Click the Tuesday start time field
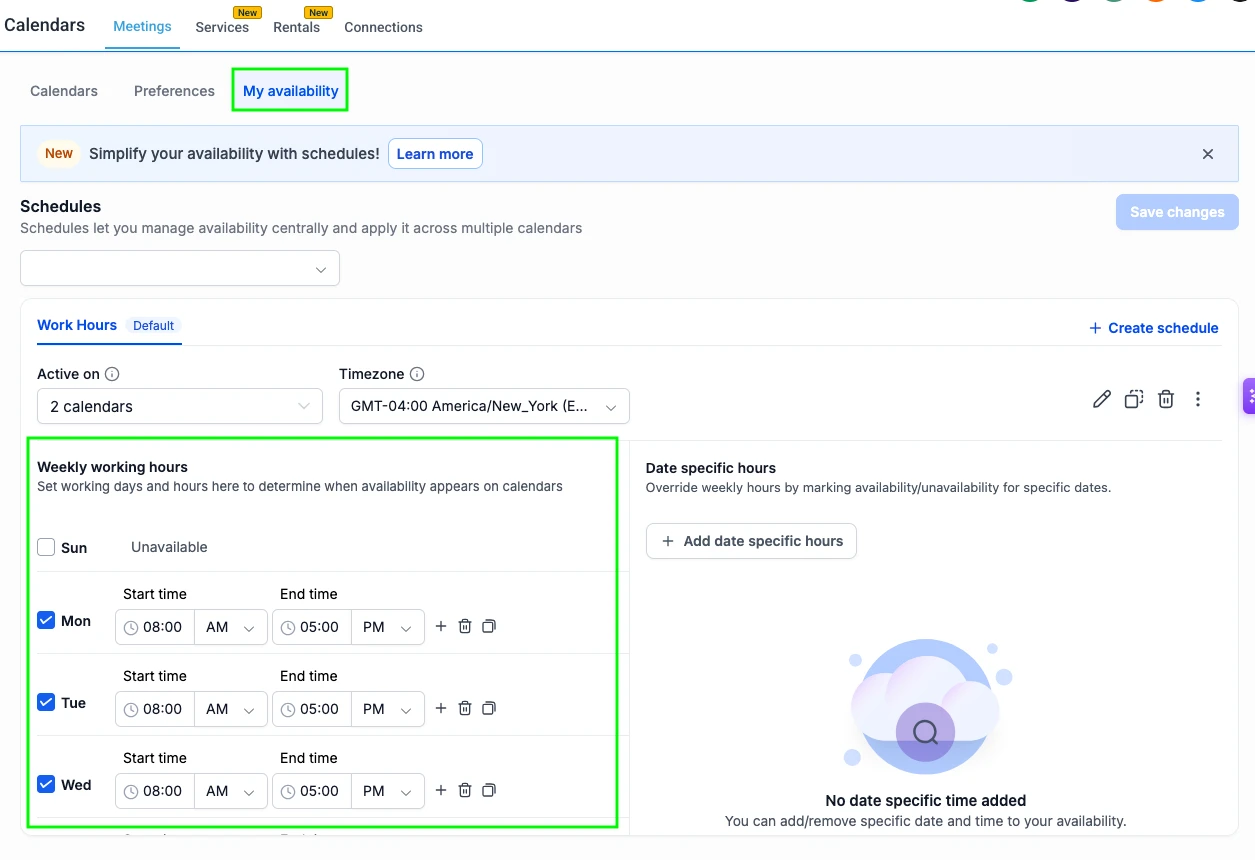This screenshot has height=860, width=1255. pyautogui.click(x=155, y=709)
